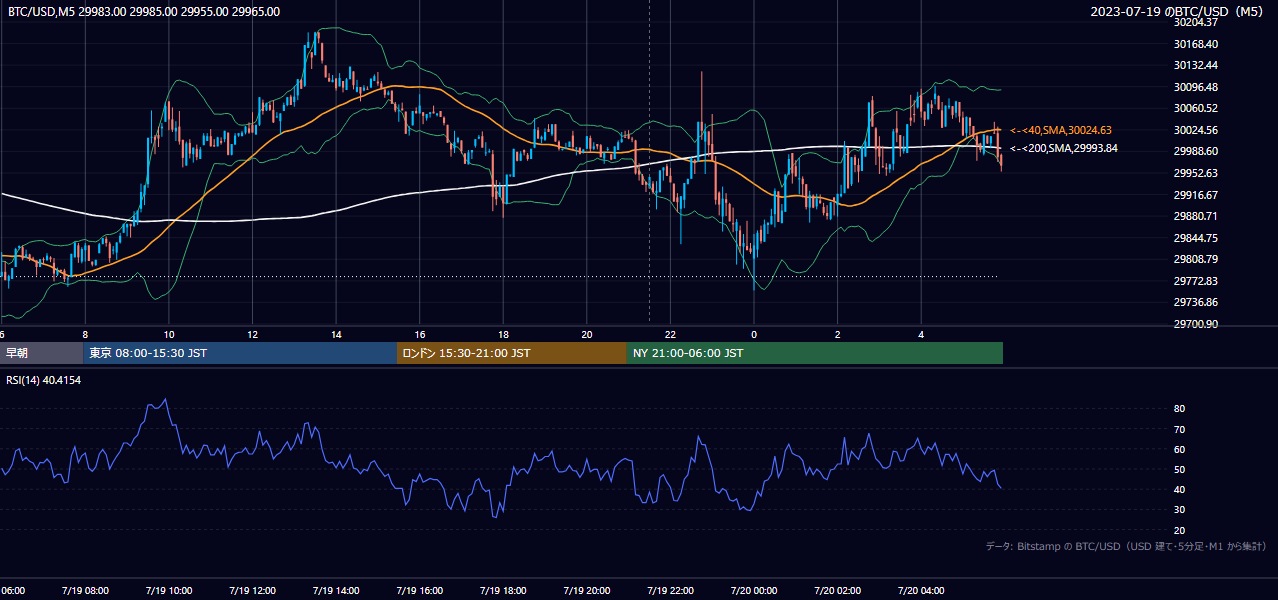The height and width of the screenshot is (600, 1278).
Task: Click the 7/19 12:00 time label
Action: [x=252, y=591]
